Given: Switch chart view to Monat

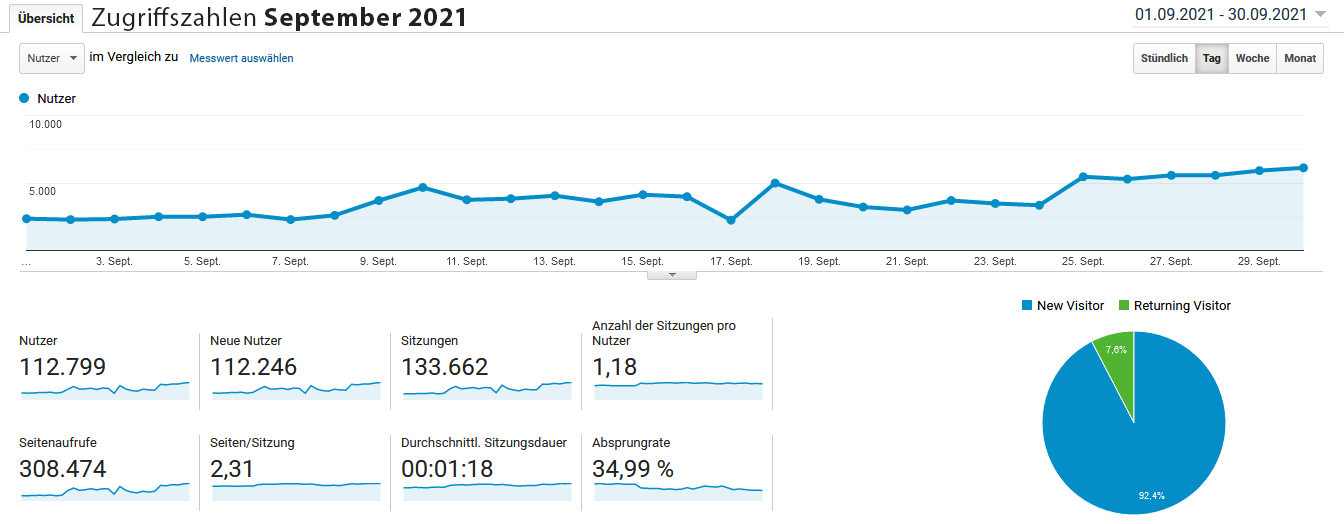Looking at the screenshot, I should pos(1299,58).
